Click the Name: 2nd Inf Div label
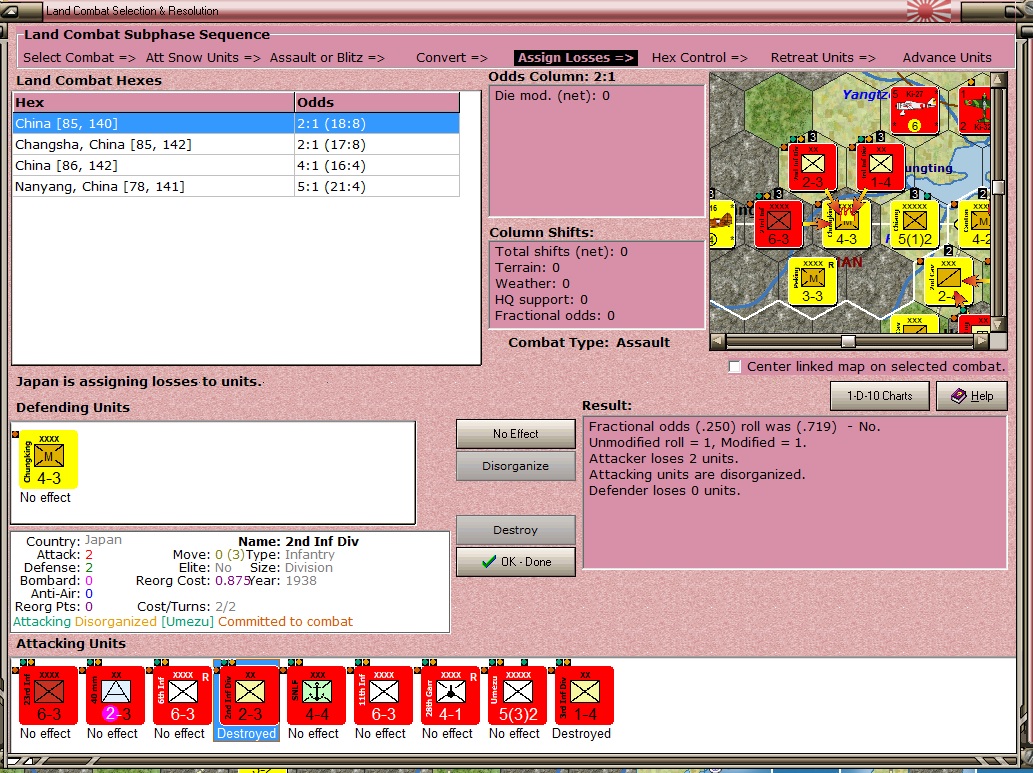This screenshot has height=773, width=1033. point(298,542)
